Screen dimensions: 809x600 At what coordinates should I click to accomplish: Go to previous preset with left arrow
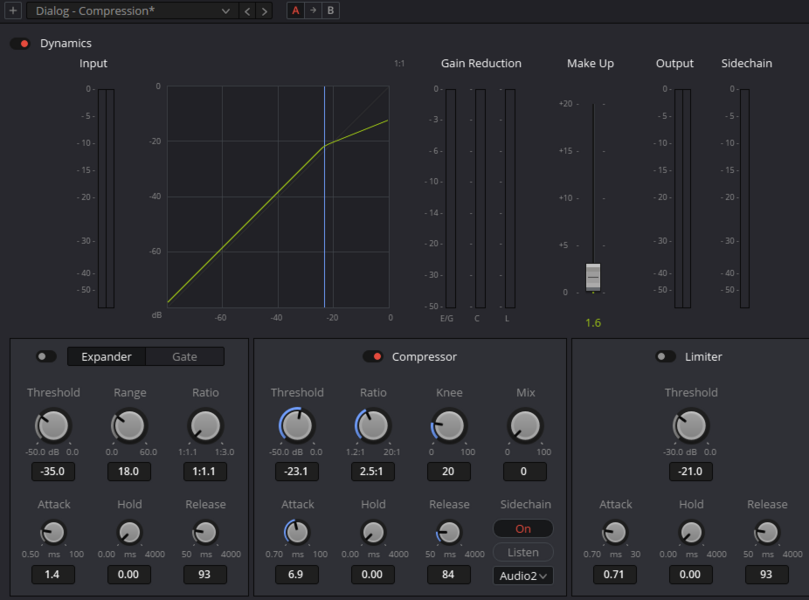(248, 11)
